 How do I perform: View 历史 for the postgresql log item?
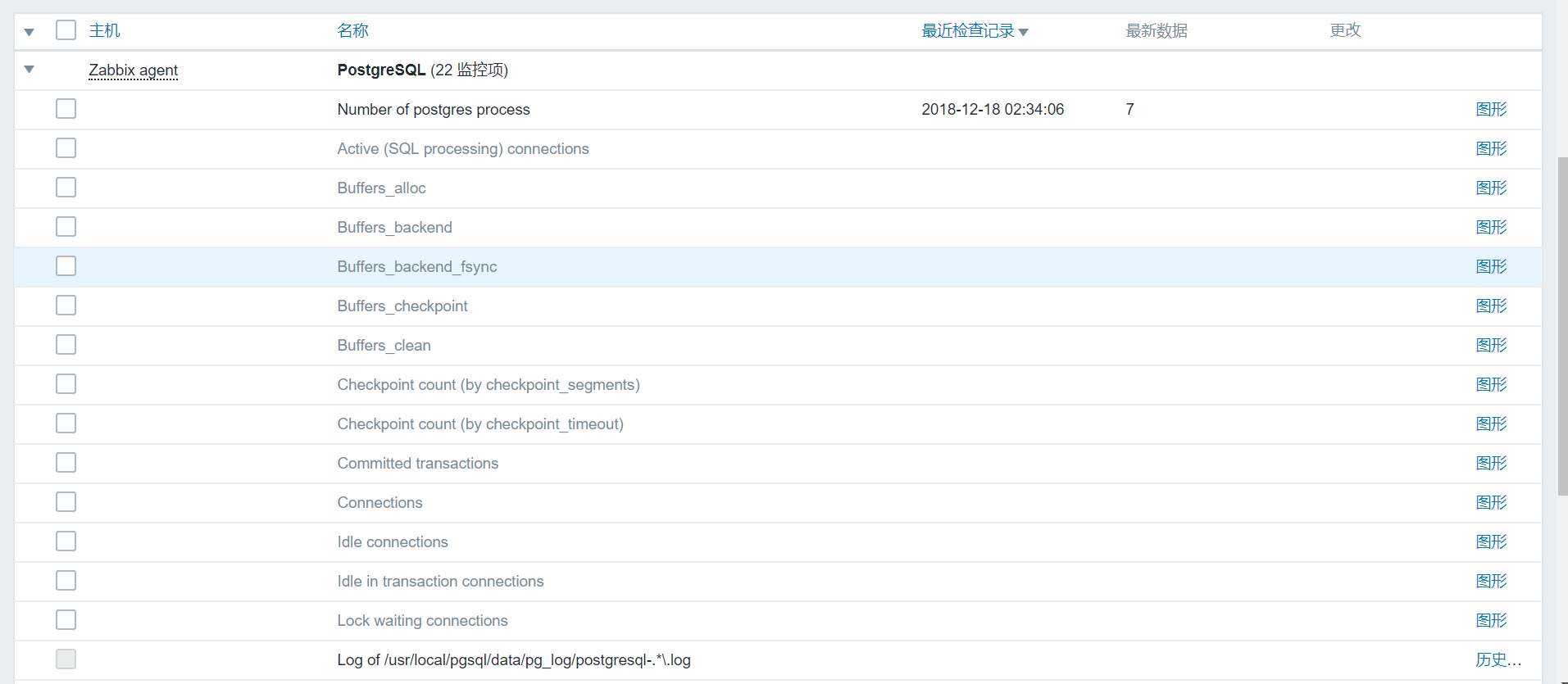[1498, 660]
